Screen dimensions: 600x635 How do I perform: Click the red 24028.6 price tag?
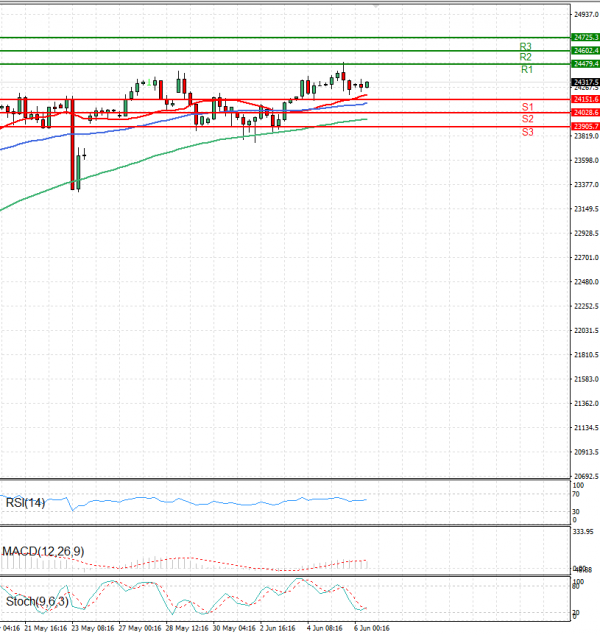click(x=585, y=113)
